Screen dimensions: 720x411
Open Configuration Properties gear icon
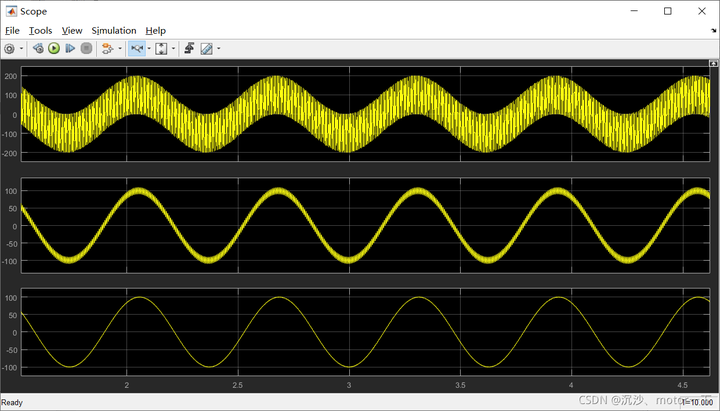click(x=10, y=48)
